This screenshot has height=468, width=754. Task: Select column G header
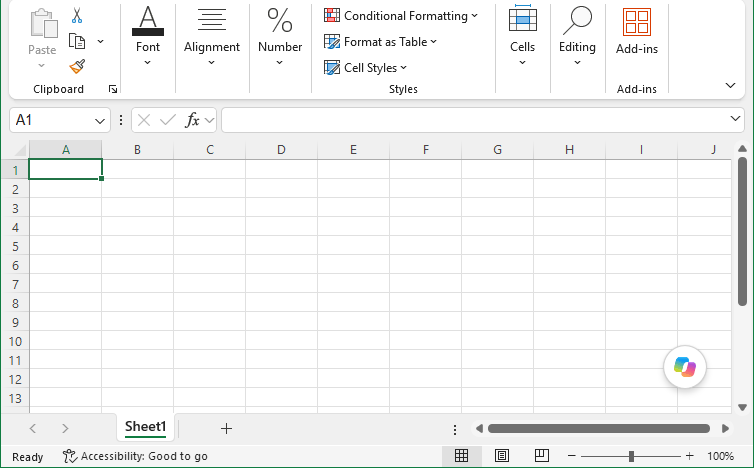(497, 150)
